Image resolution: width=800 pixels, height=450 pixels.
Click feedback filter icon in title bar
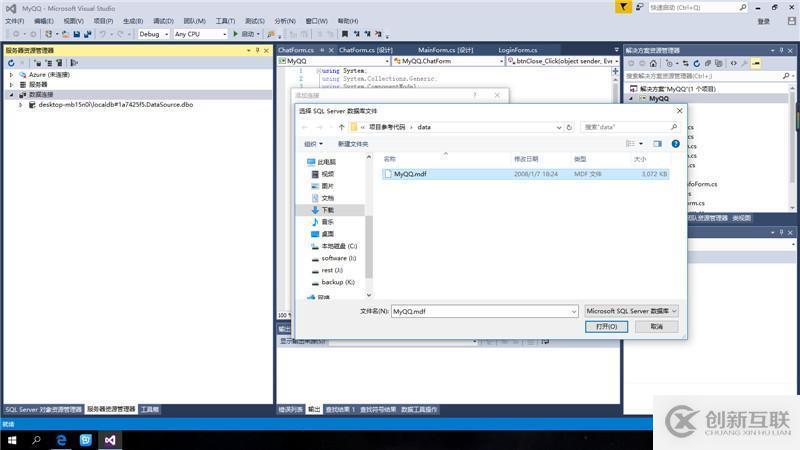coord(623,7)
